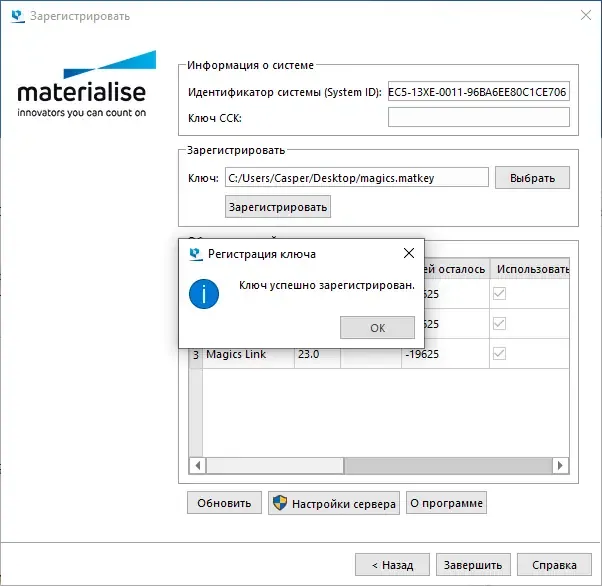
Task: Open Настройки сервера
Action: (334, 503)
